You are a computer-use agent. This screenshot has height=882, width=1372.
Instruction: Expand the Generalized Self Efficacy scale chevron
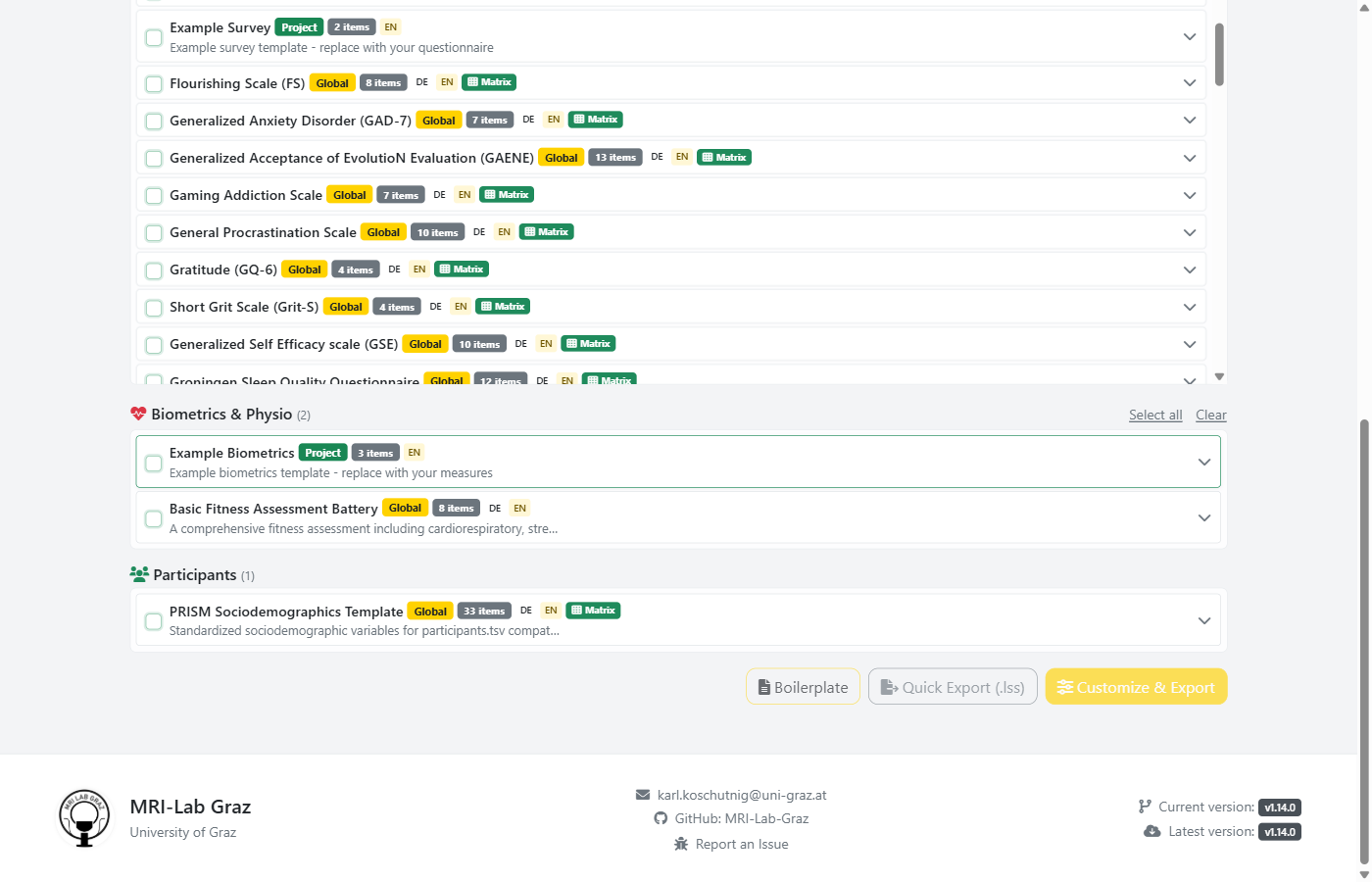(1190, 344)
